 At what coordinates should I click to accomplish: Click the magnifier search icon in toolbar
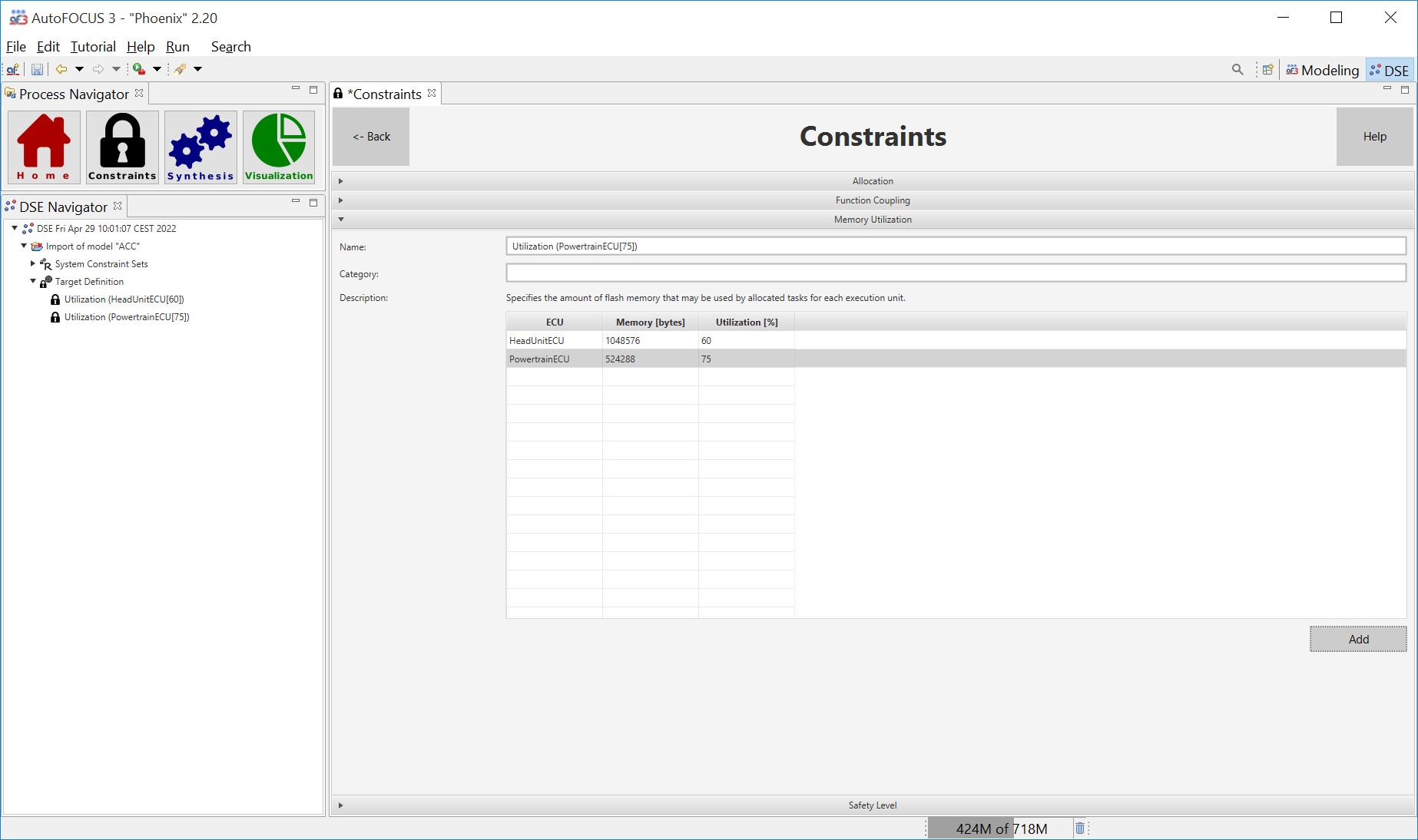click(1237, 69)
